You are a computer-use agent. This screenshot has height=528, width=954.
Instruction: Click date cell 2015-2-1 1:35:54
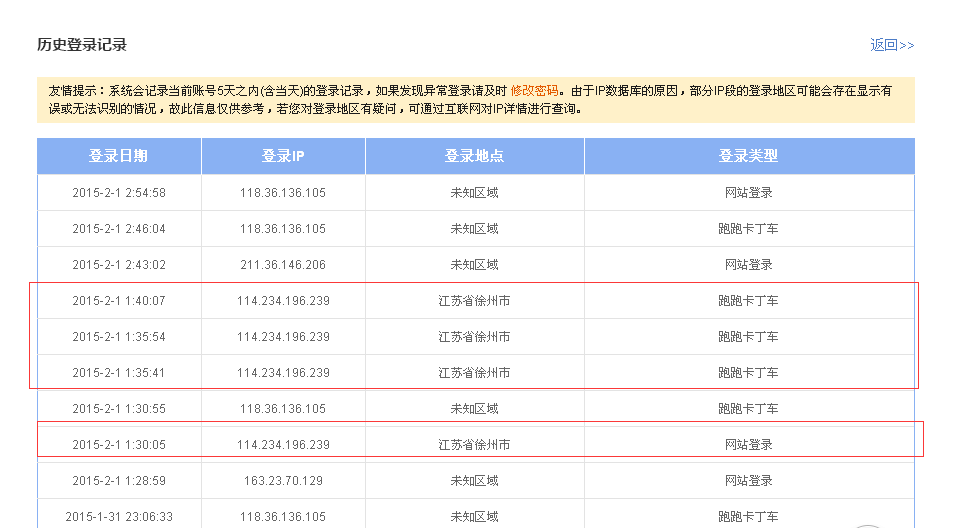(119, 336)
